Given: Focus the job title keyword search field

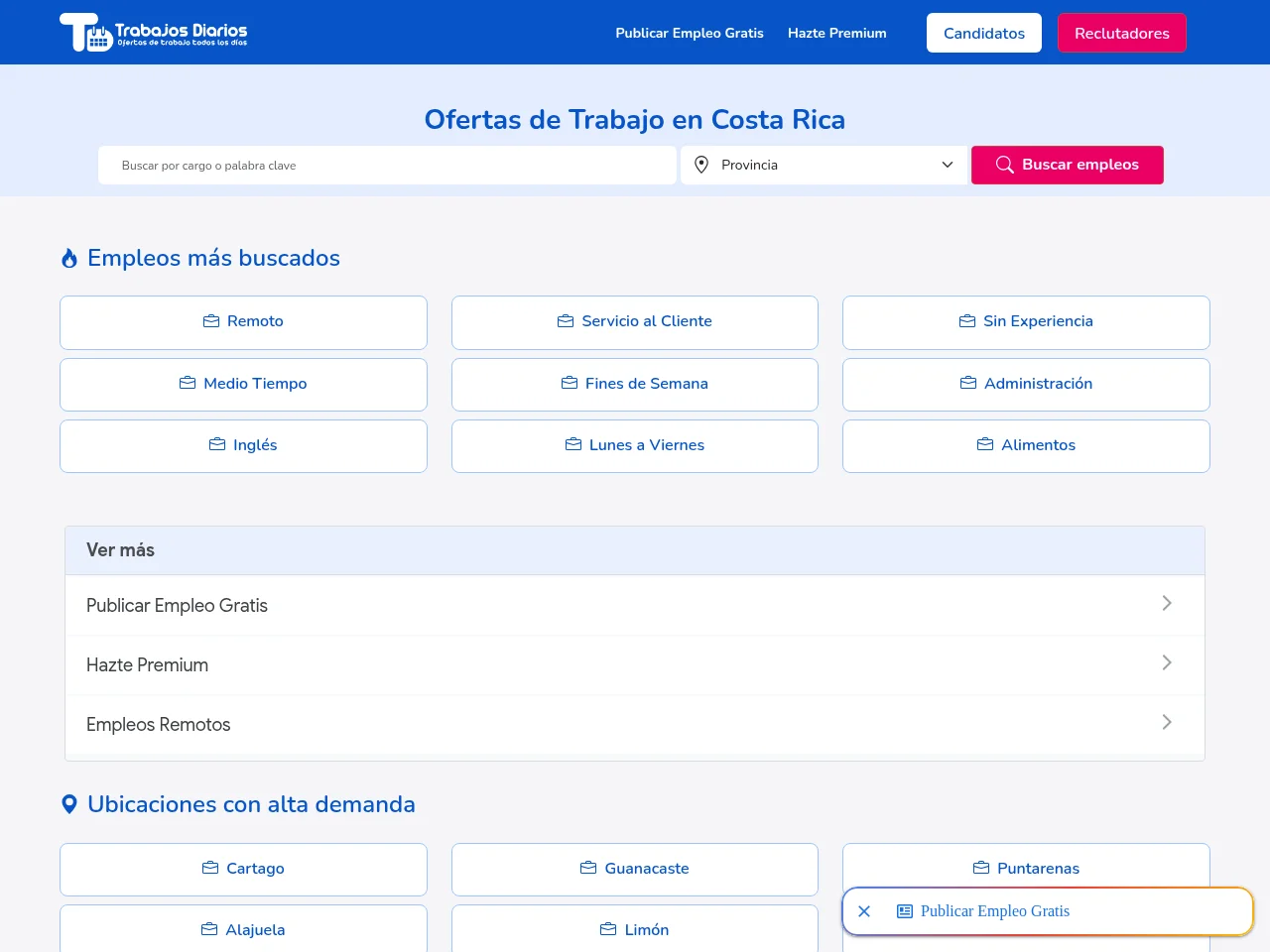Looking at the screenshot, I should click(387, 165).
